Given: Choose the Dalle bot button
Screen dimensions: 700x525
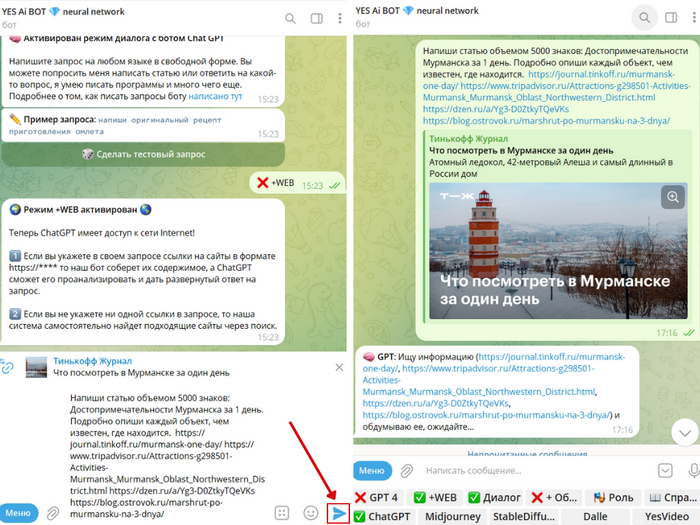Looking at the screenshot, I should [x=595, y=517].
